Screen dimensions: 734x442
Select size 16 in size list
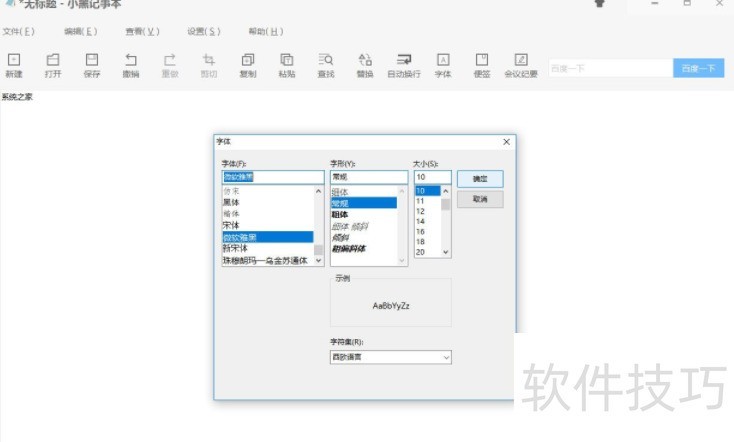(x=428, y=232)
